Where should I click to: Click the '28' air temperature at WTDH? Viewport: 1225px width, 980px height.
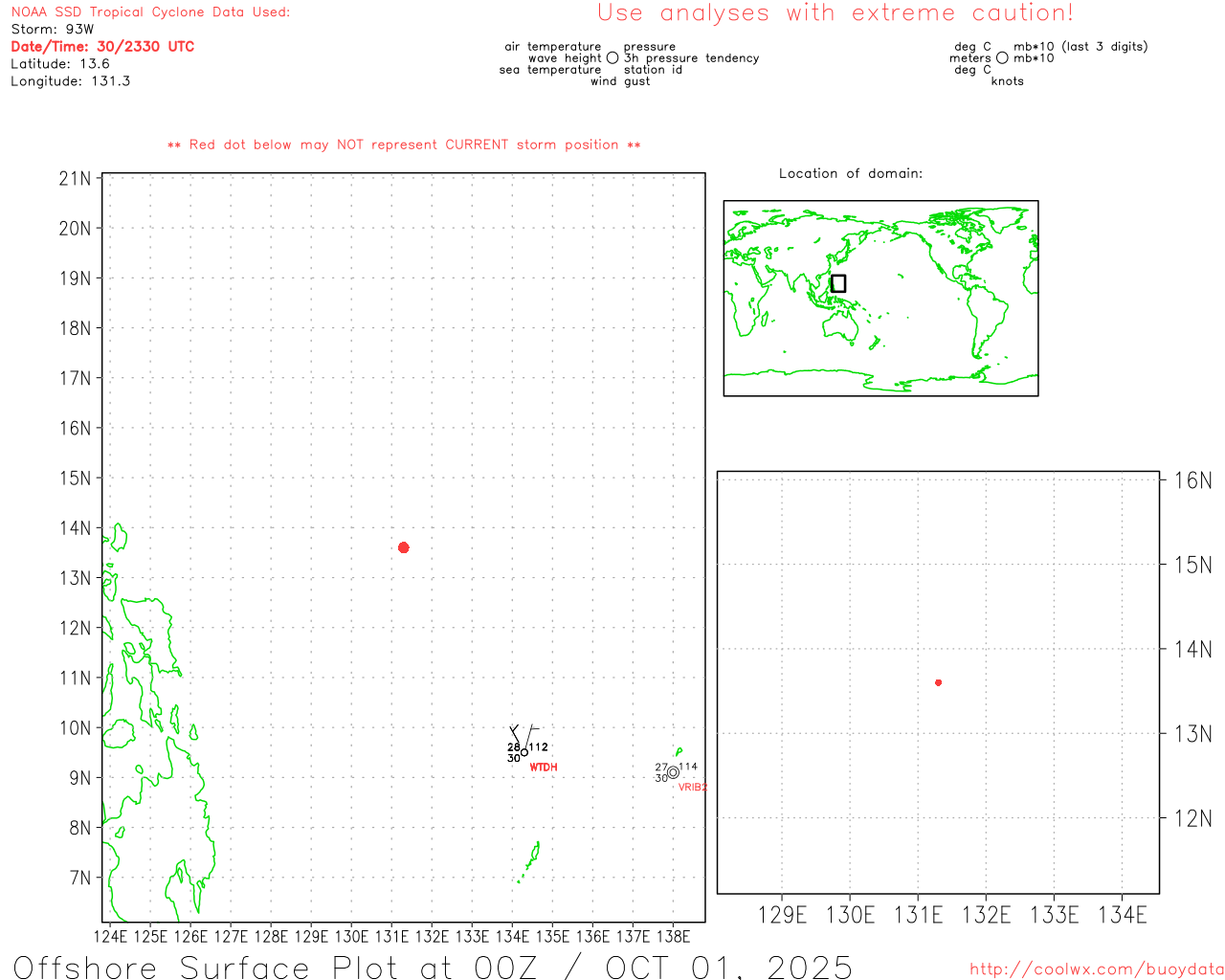pyautogui.click(x=514, y=747)
